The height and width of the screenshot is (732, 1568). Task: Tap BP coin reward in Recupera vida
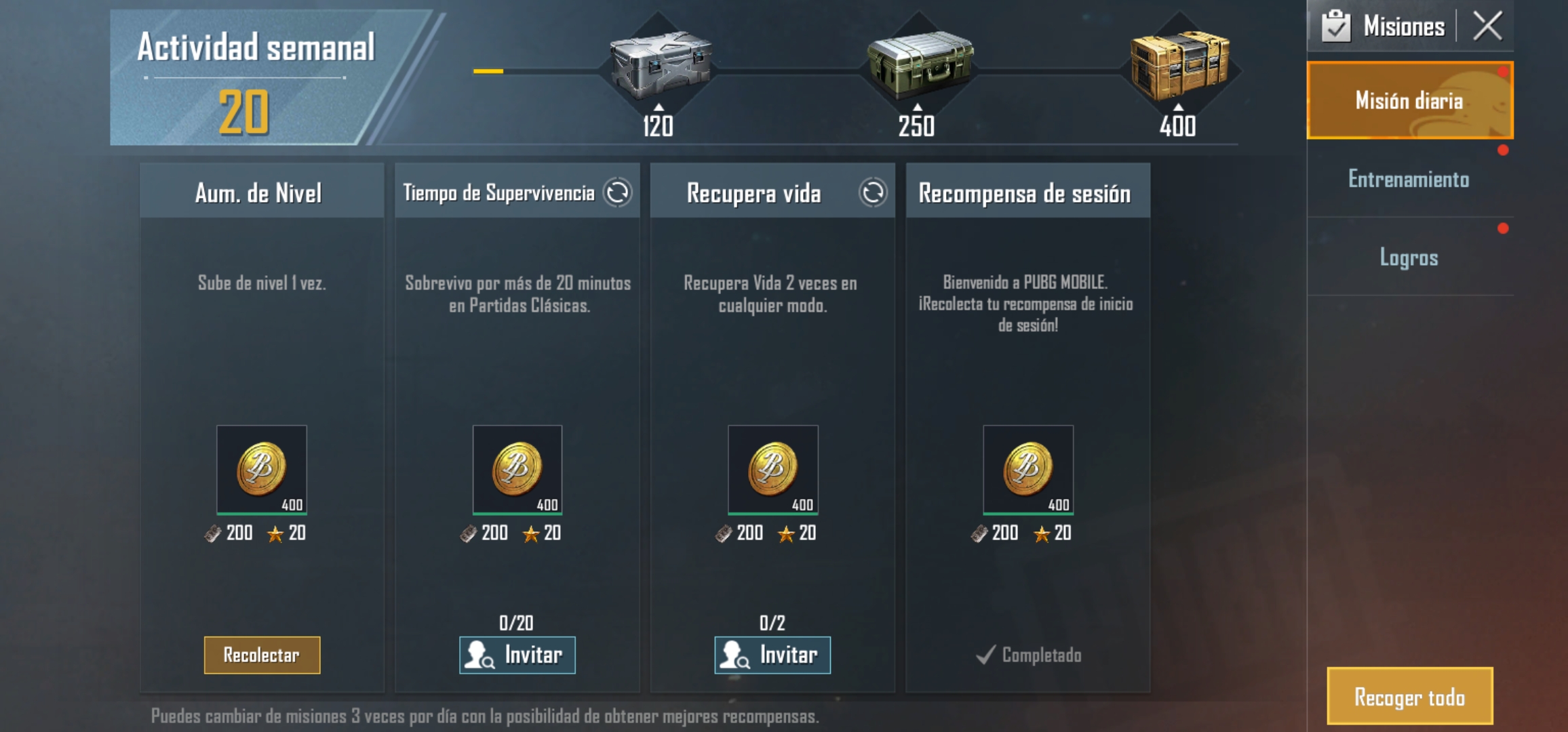click(773, 470)
